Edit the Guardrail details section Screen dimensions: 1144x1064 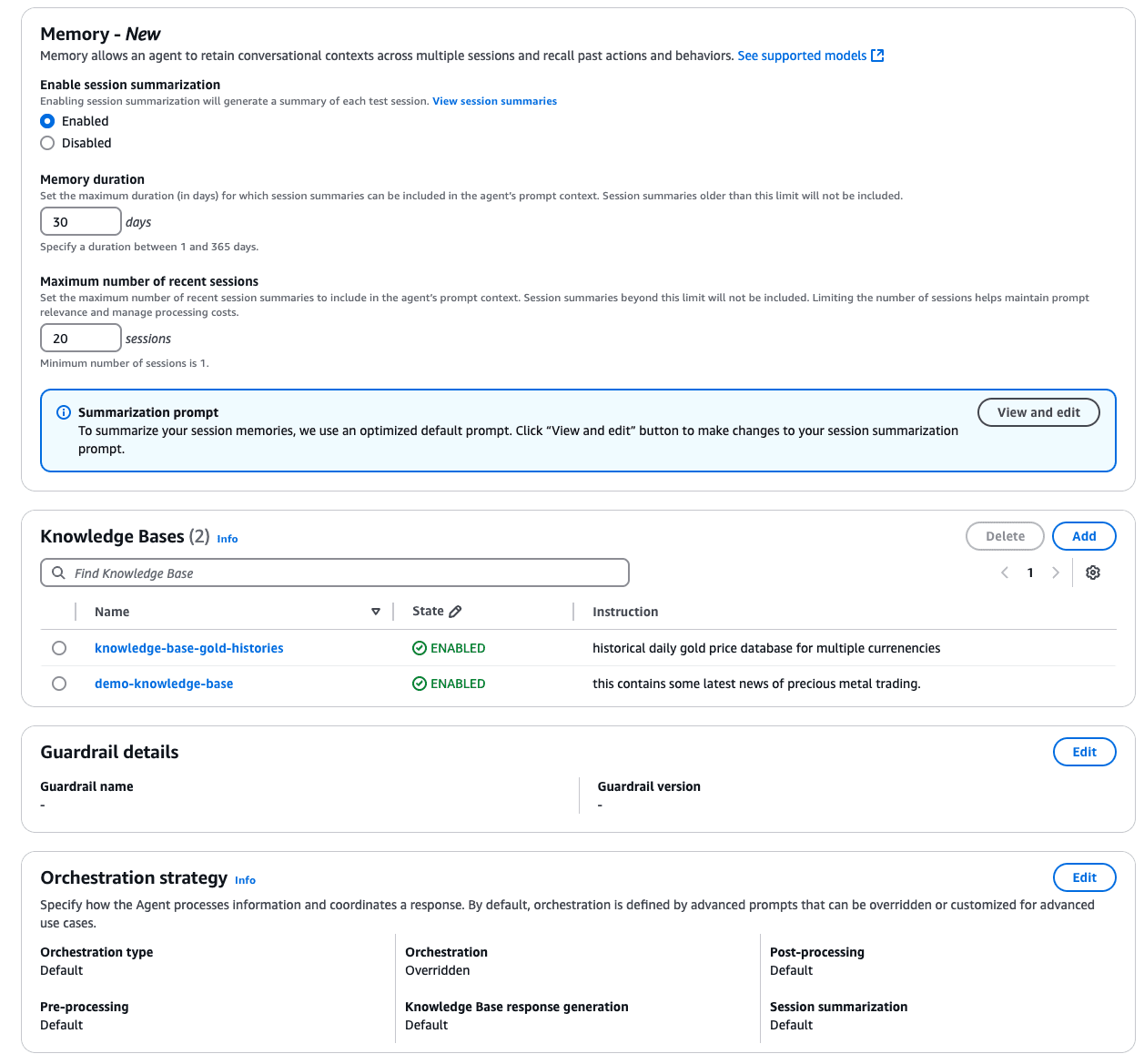(1084, 752)
